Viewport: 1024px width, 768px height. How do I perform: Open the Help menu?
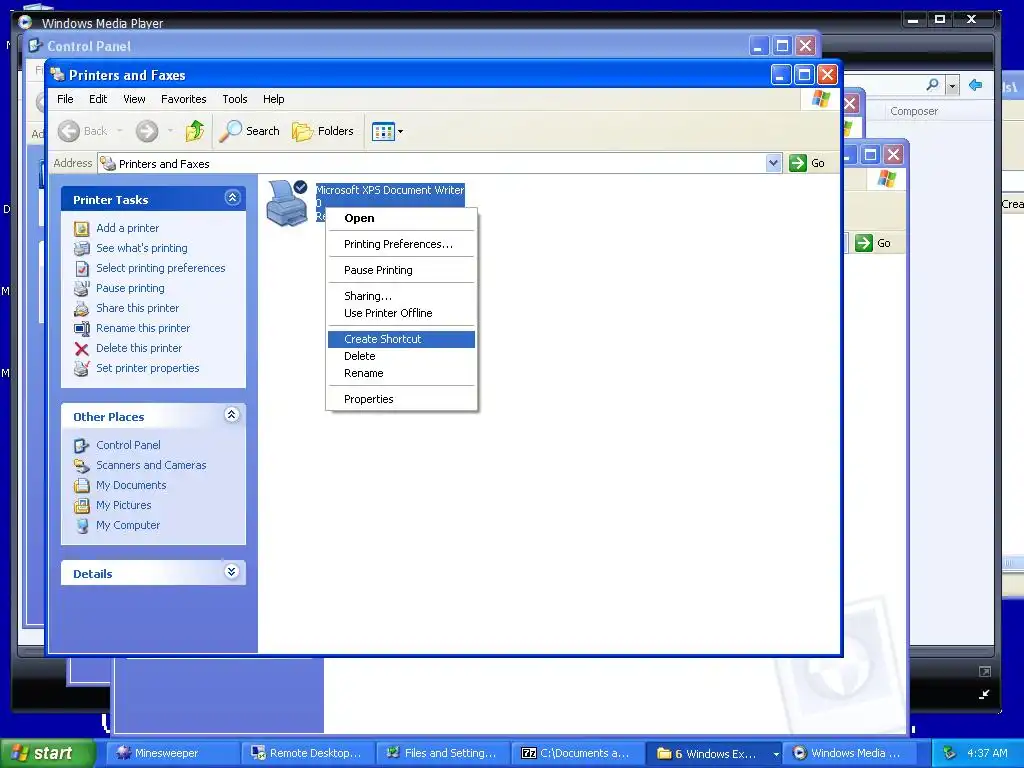coord(274,99)
